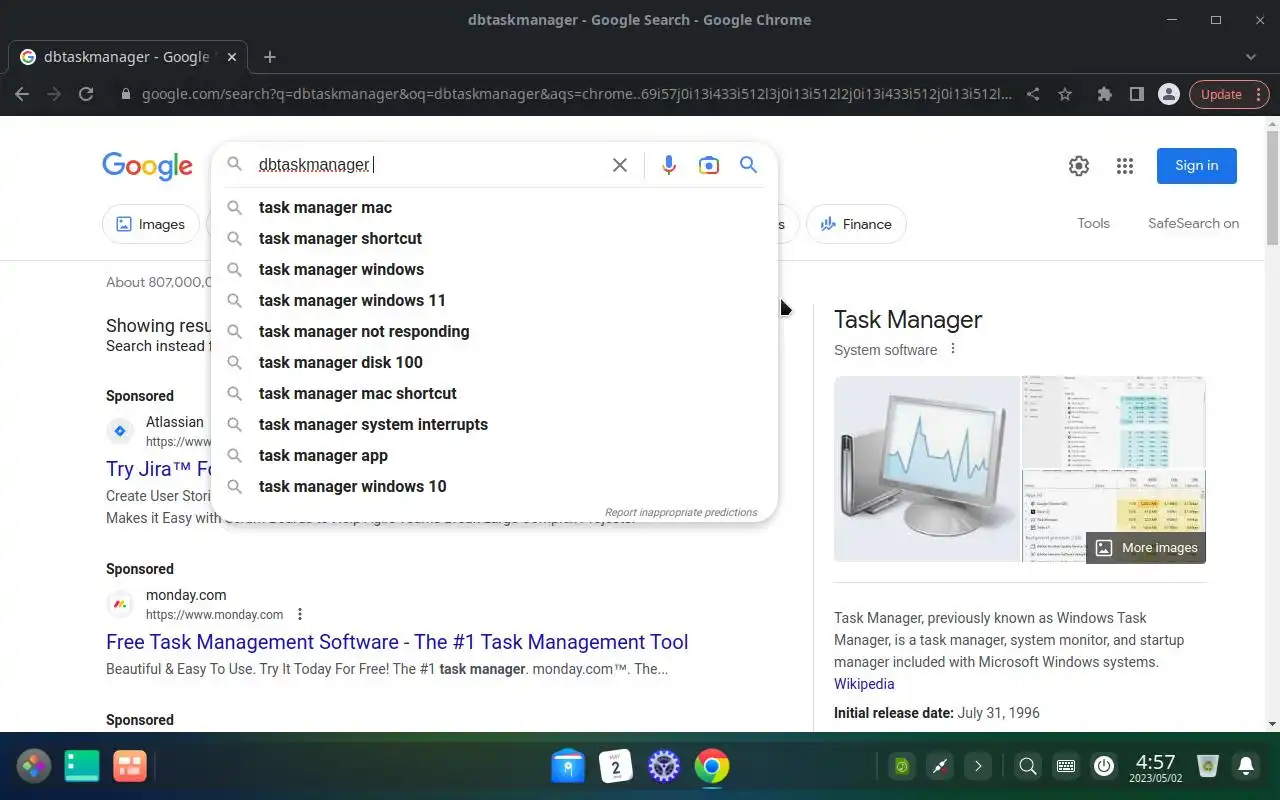Open the green file manager taskbar icon
The width and height of the screenshot is (1280, 800).
coord(82,766)
